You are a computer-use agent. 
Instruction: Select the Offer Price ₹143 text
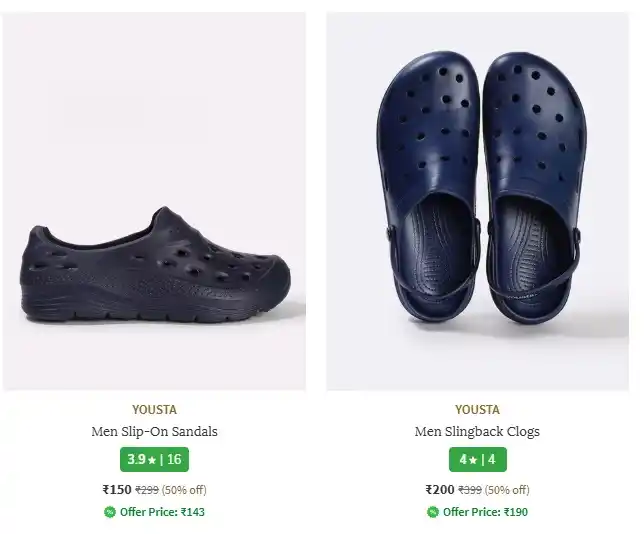(162, 512)
